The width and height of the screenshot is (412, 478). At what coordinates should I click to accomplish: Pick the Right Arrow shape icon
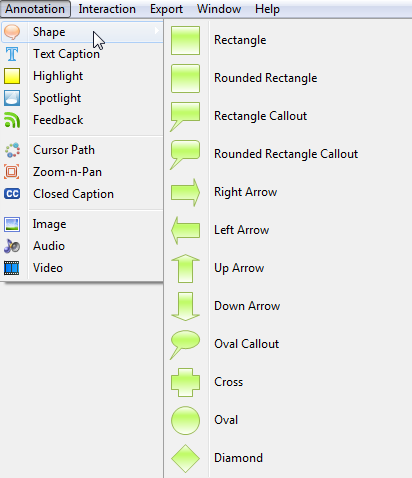pyautogui.click(x=185, y=192)
